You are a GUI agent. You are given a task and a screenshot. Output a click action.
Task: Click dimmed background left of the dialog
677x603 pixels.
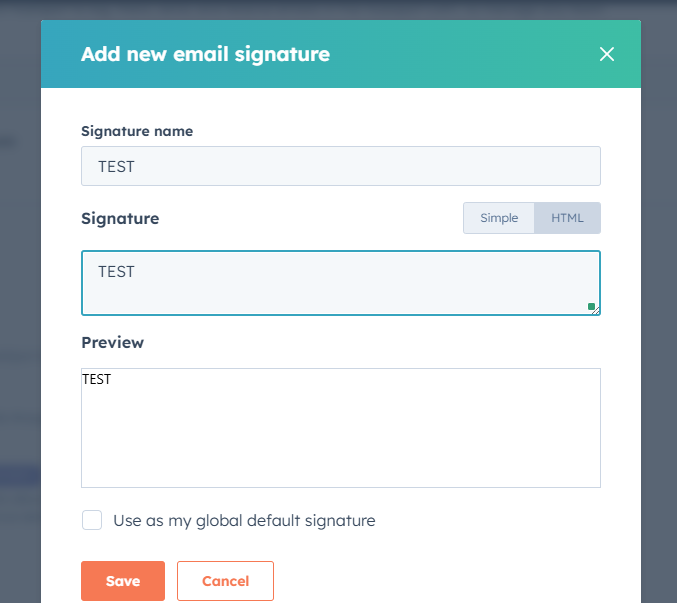point(20,300)
